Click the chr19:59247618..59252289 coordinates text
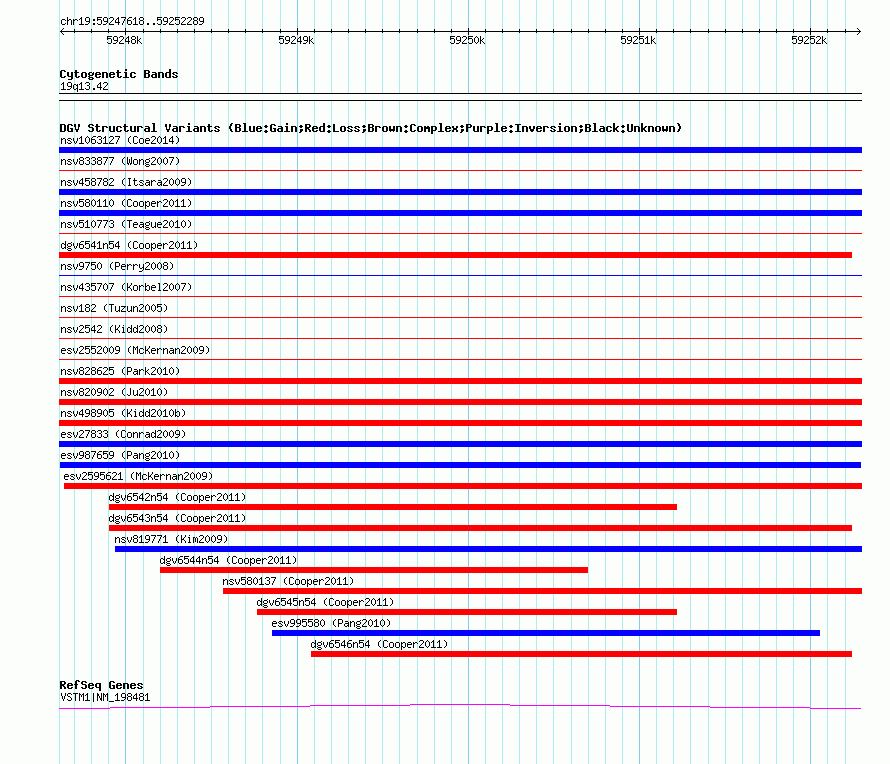890x764 pixels. (x=132, y=22)
